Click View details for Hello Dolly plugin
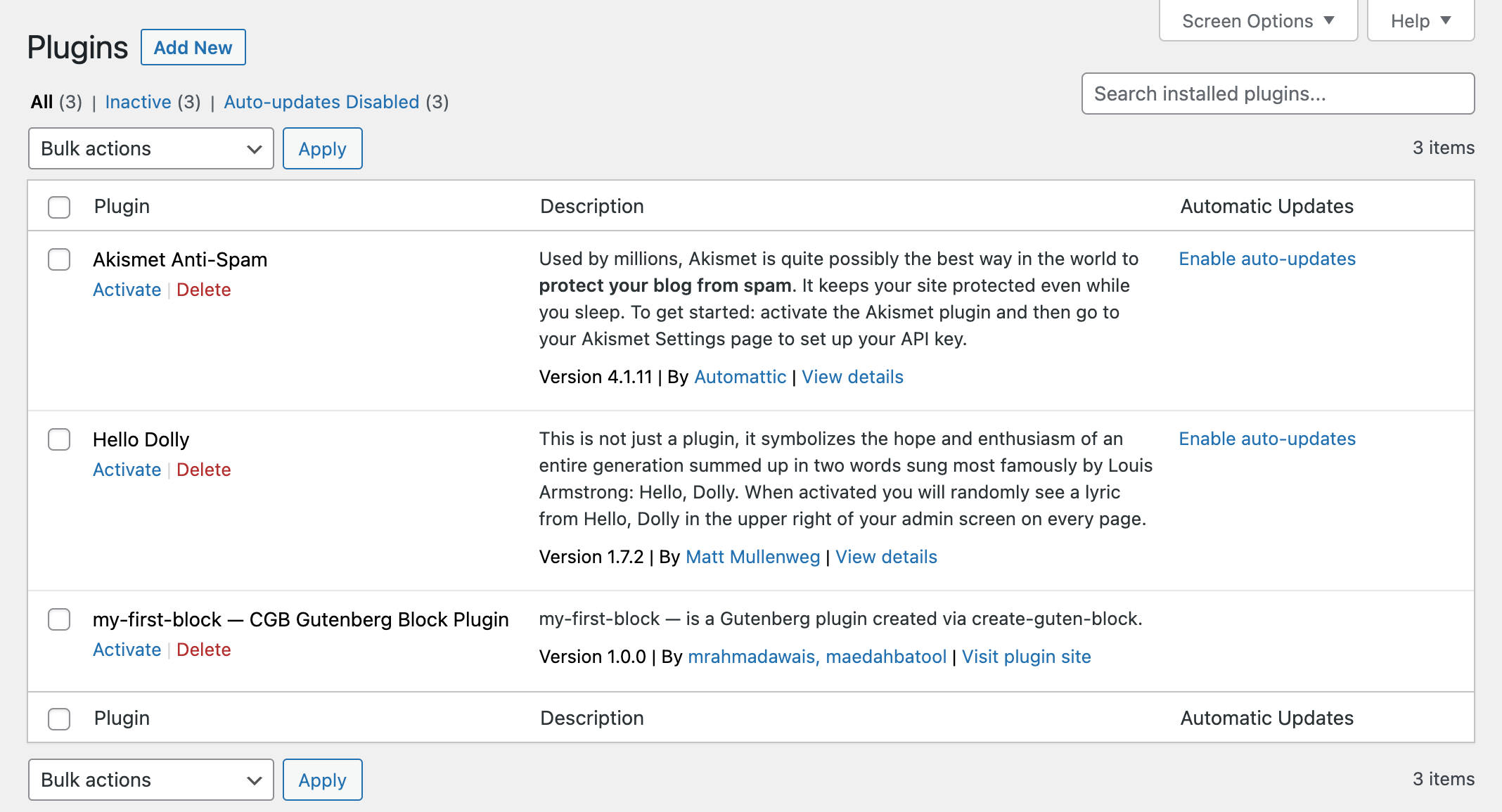 pyautogui.click(x=887, y=557)
